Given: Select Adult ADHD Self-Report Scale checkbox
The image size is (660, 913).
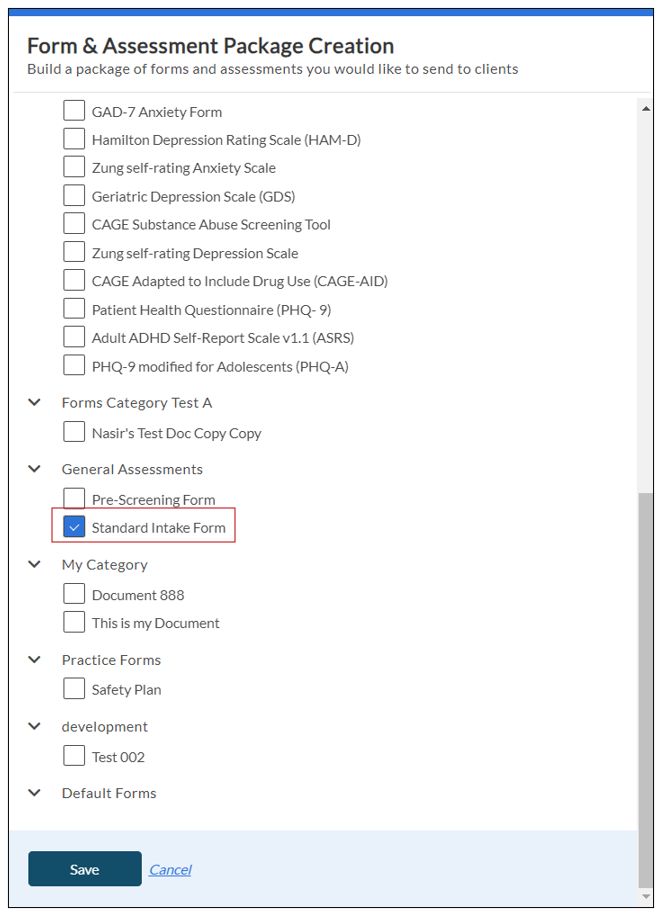Looking at the screenshot, I should point(74,336).
